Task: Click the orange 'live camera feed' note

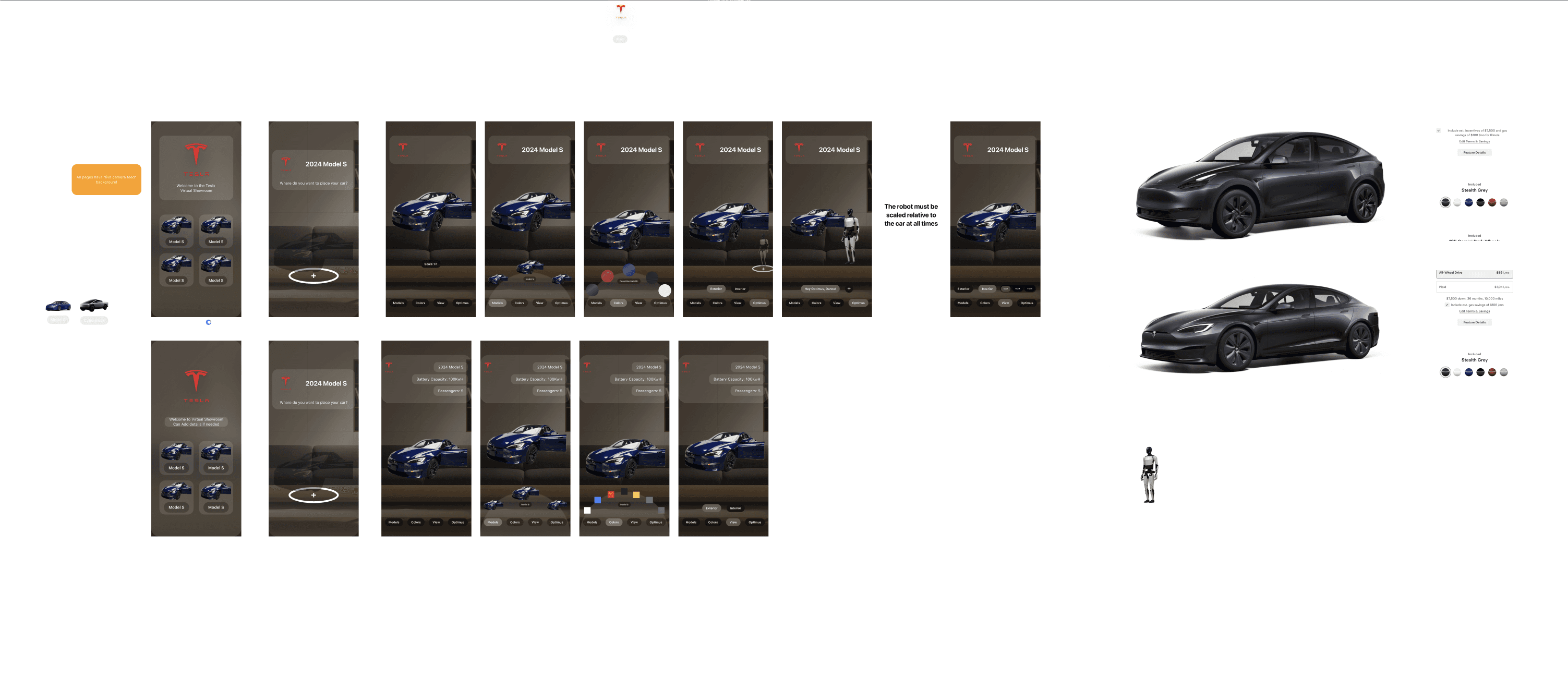Action: point(106,179)
